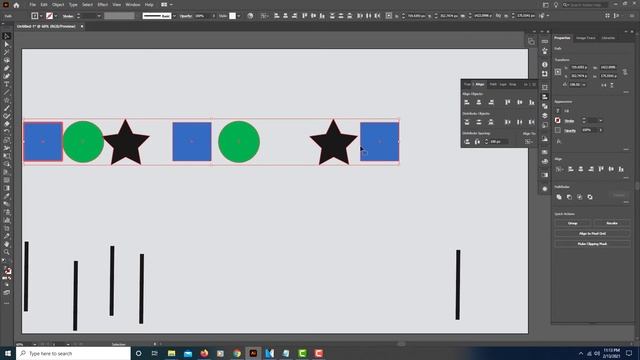Horizontal distribute center in floating Align panel
The width and height of the screenshot is (640, 360).
click(520, 122)
